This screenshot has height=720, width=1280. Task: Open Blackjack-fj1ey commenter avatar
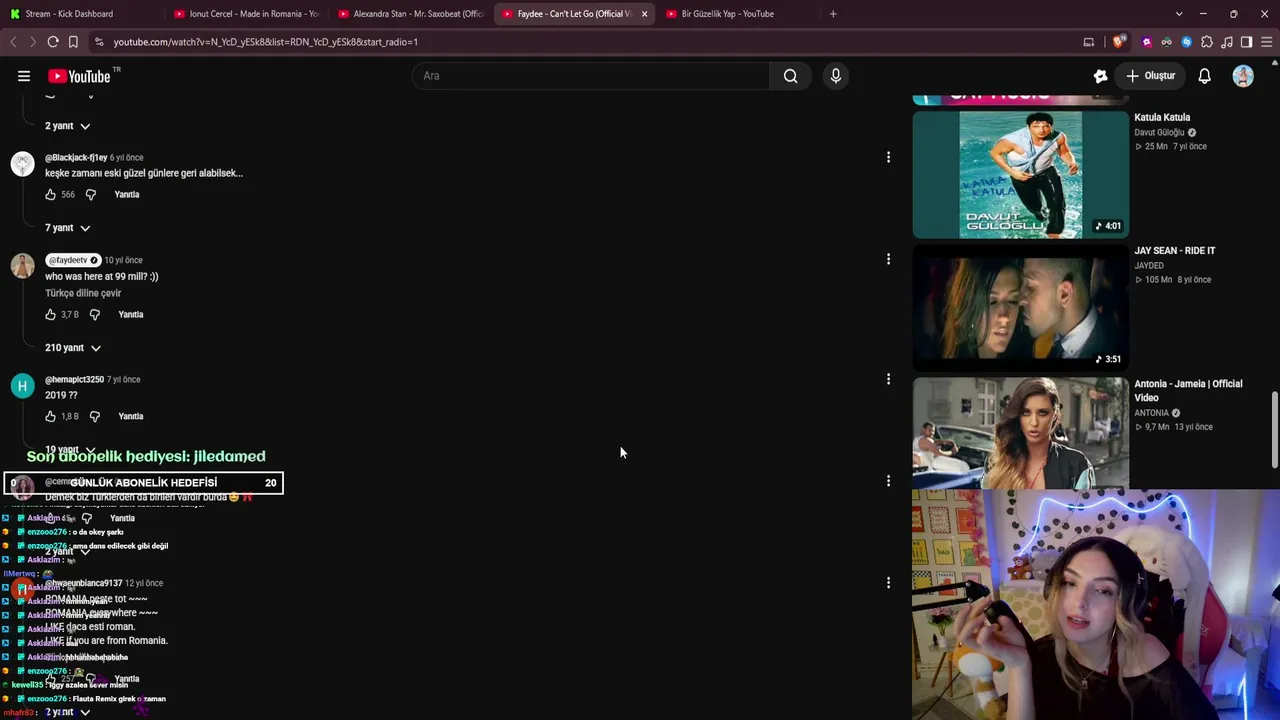pos(22,164)
